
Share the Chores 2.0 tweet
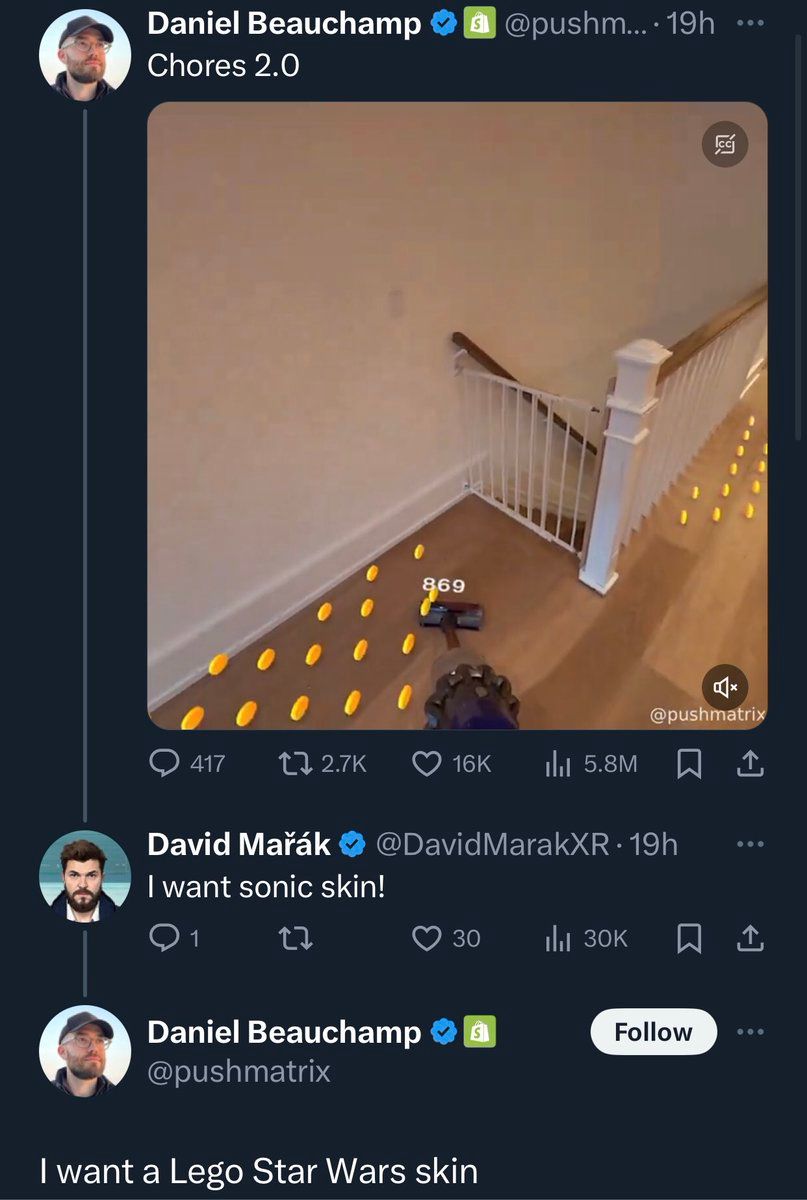point(750,764)
